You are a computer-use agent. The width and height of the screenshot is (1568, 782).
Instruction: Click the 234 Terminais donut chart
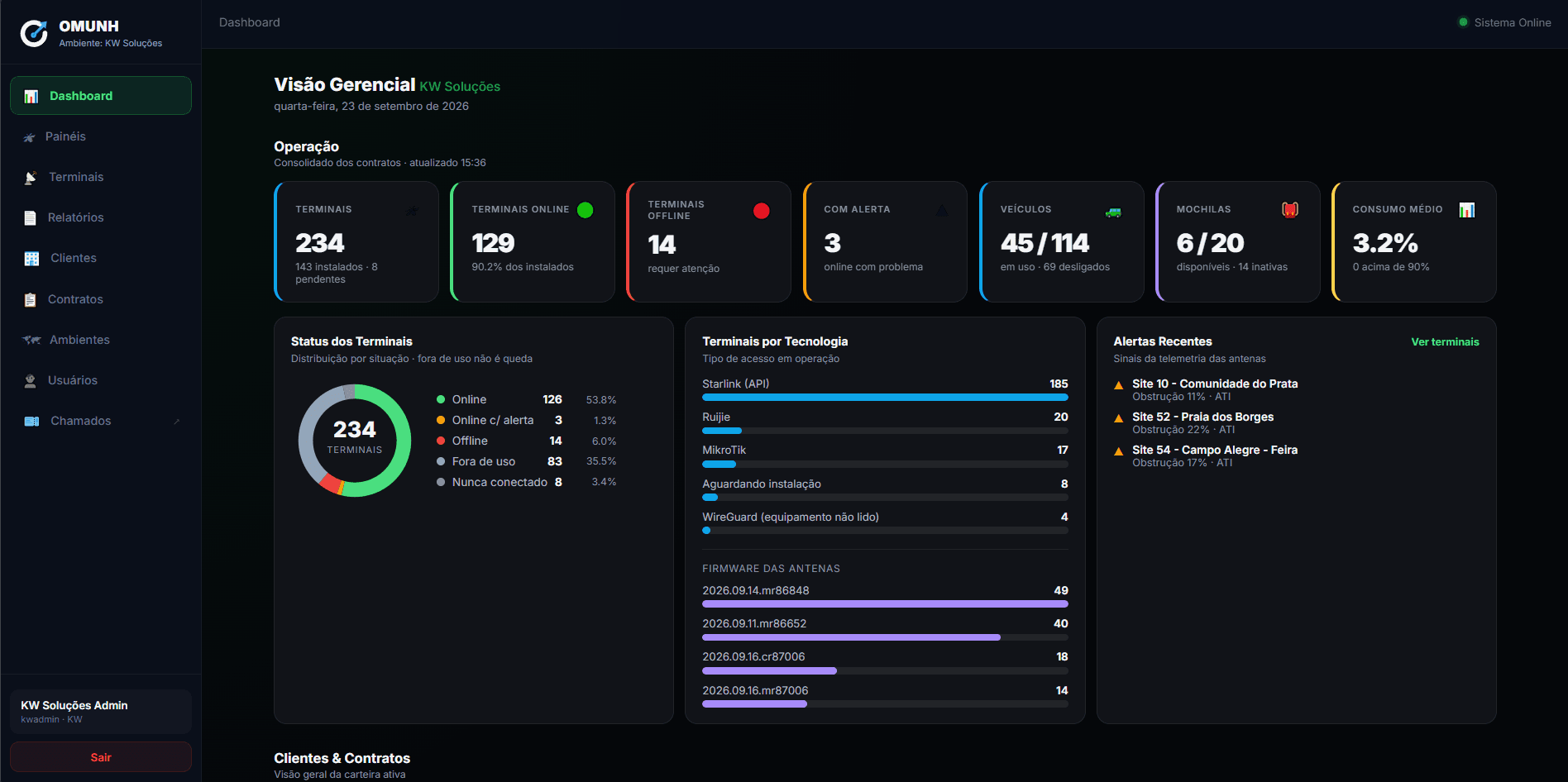(355, 441)
